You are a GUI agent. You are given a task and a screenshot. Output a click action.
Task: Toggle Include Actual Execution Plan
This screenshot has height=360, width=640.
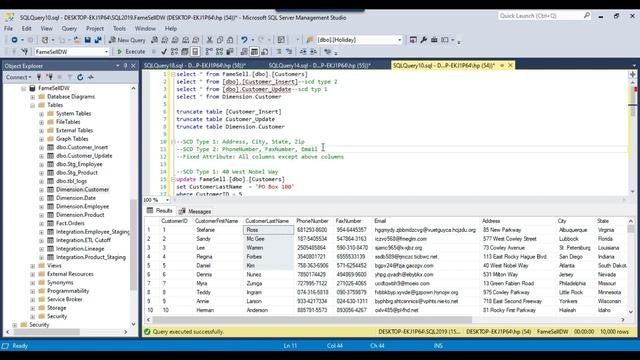coord(209,52)
